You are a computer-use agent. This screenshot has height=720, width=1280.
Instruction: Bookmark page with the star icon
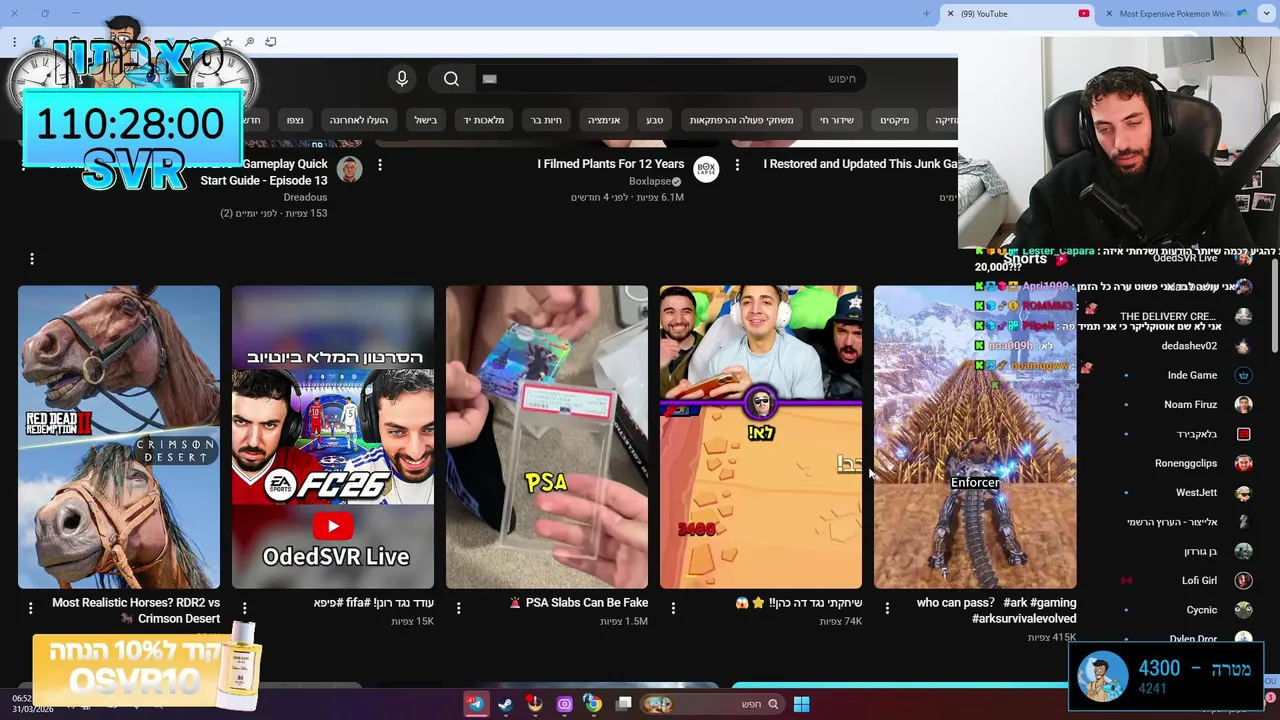228,42
